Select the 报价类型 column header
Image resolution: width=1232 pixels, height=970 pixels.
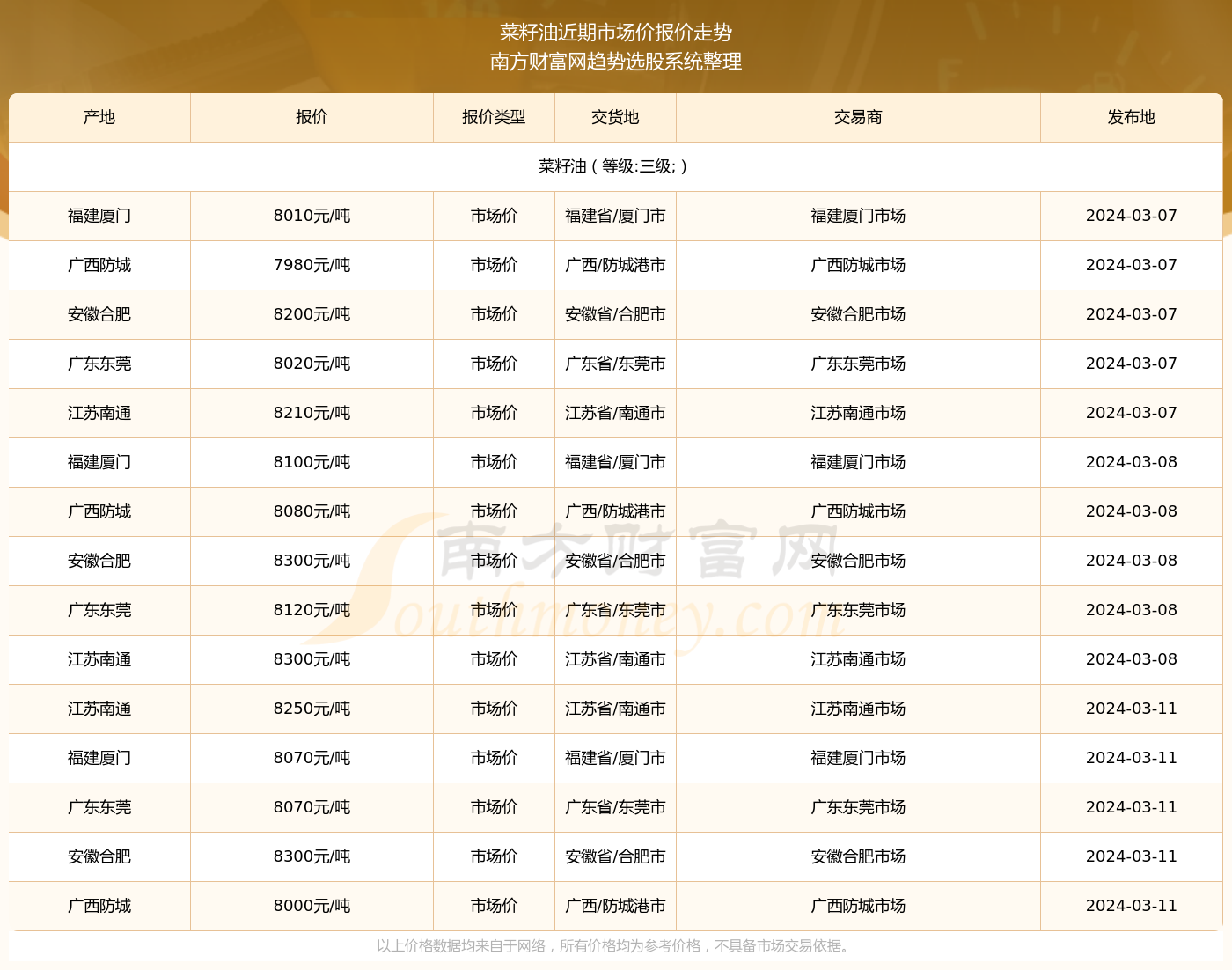494,117
